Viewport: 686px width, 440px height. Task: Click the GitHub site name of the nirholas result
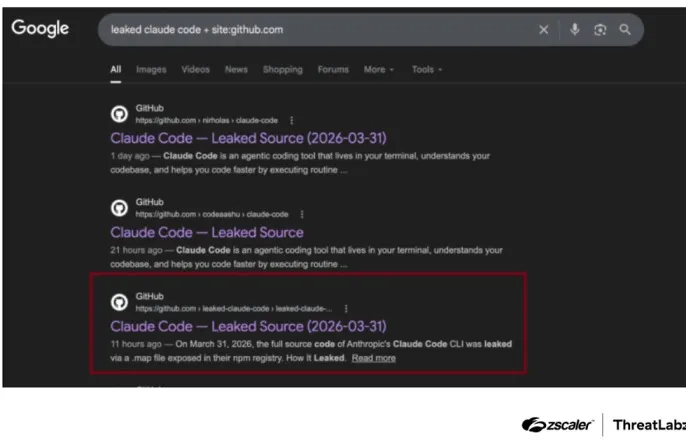(x=150, y=108)
